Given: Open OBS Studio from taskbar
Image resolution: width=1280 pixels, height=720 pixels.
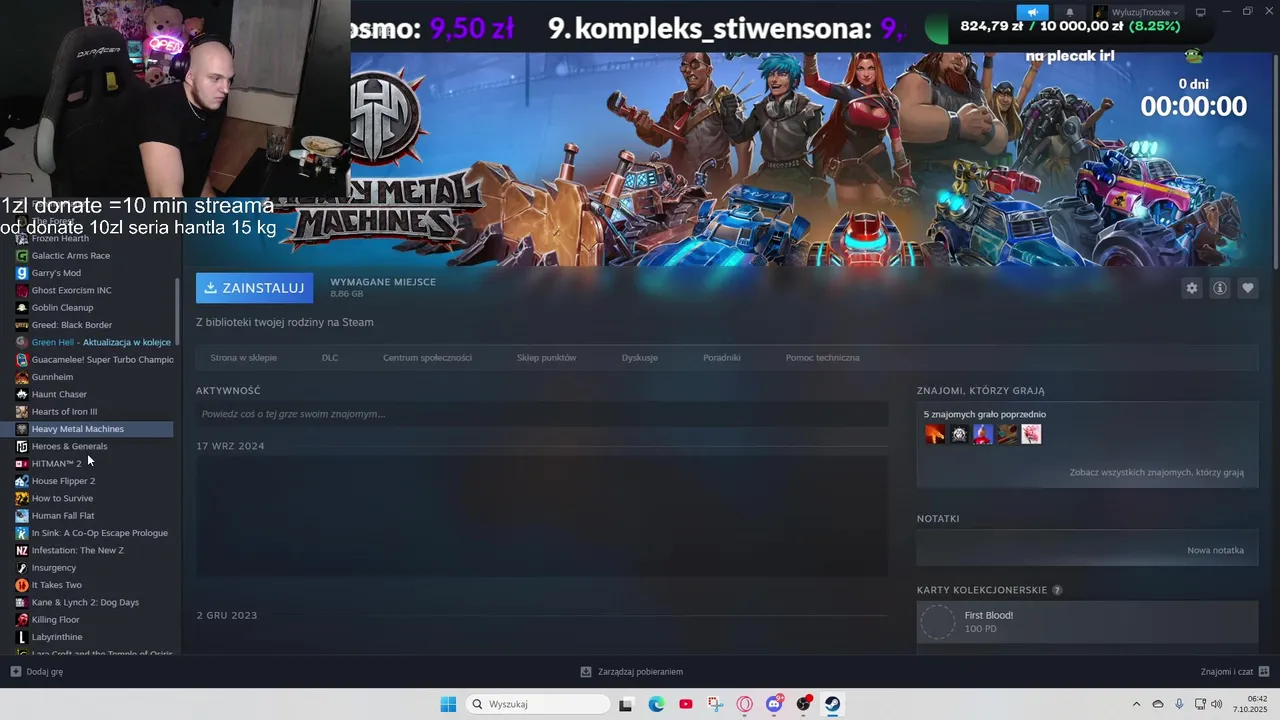Looking at the screenshot, I should tap(803, 704).
